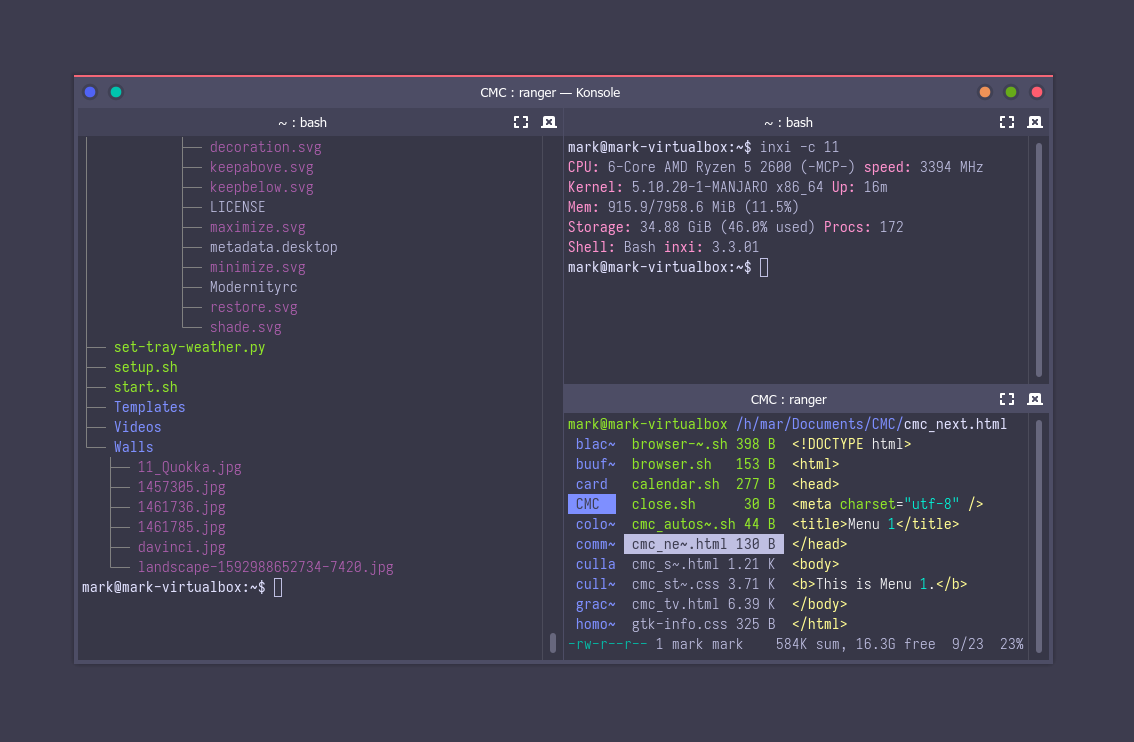Click the left bash prompt cursor

(x=278, y=587)
